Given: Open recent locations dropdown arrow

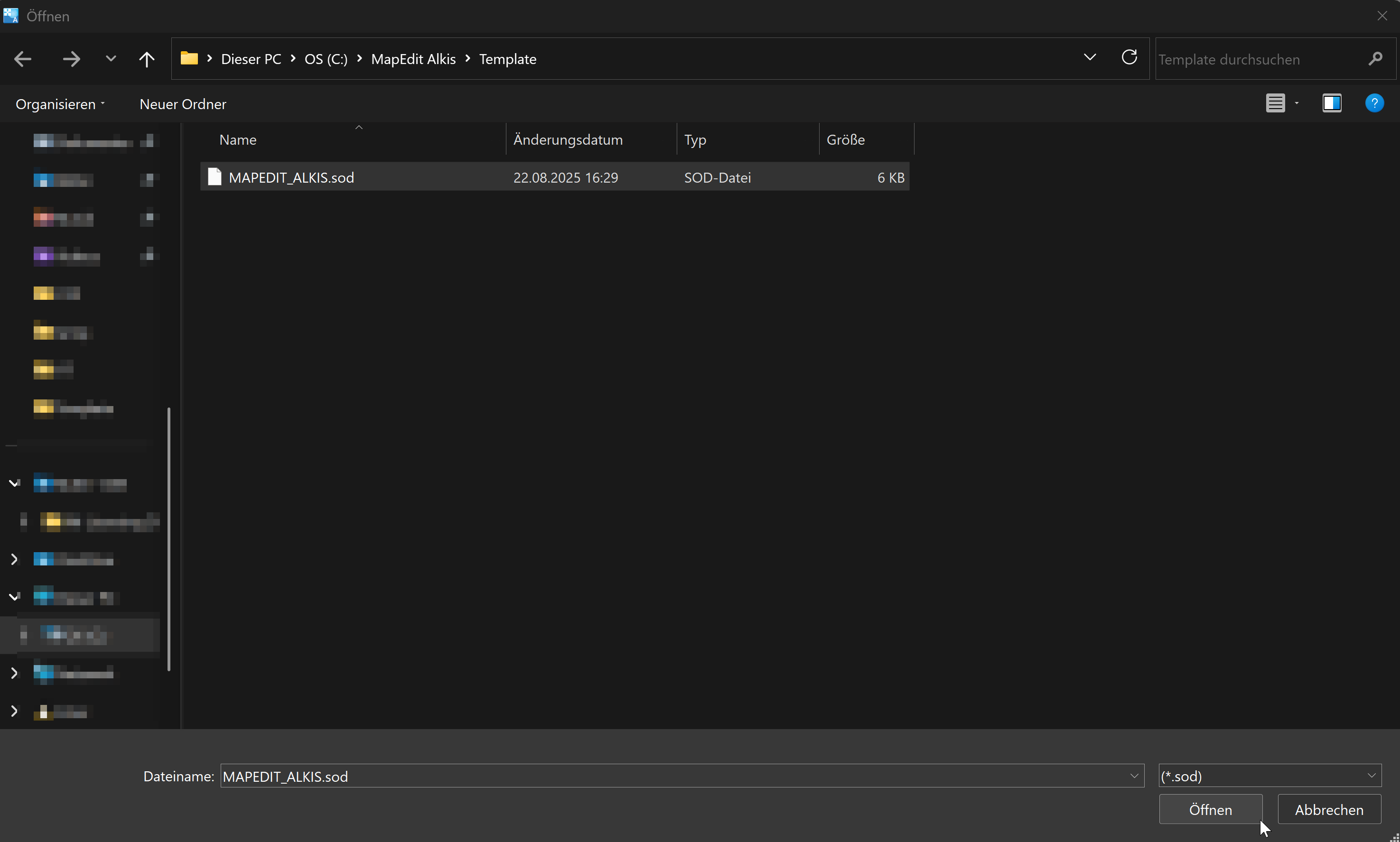Looking at the screenshot, I should [x=111, y=59].
